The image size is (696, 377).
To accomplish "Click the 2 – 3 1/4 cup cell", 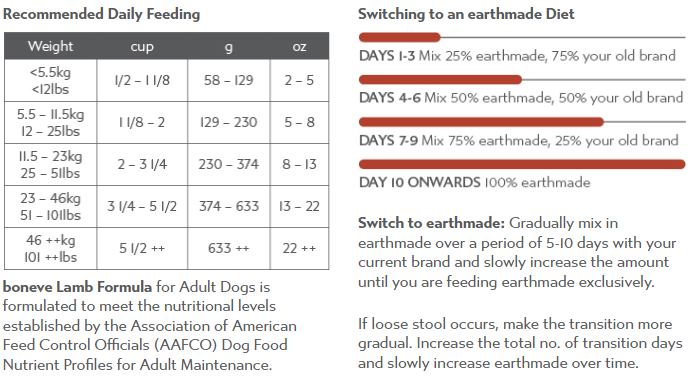I will click(x=142, y=164).
